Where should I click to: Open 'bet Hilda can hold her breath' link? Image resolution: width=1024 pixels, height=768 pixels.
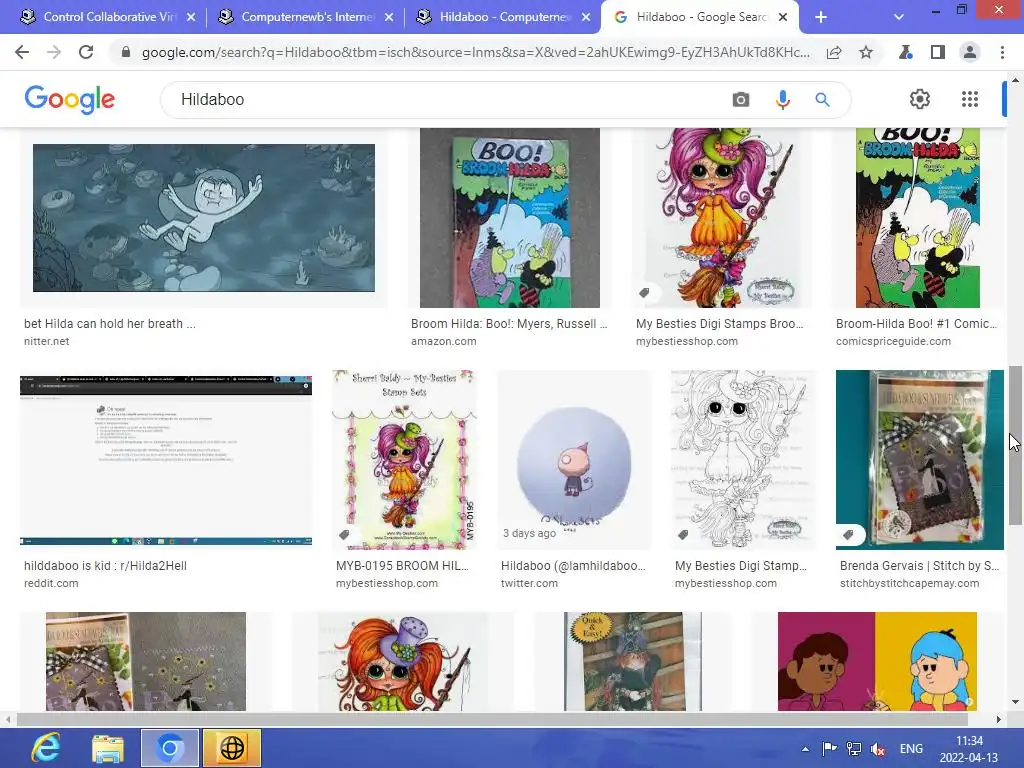tap(110, 324)
